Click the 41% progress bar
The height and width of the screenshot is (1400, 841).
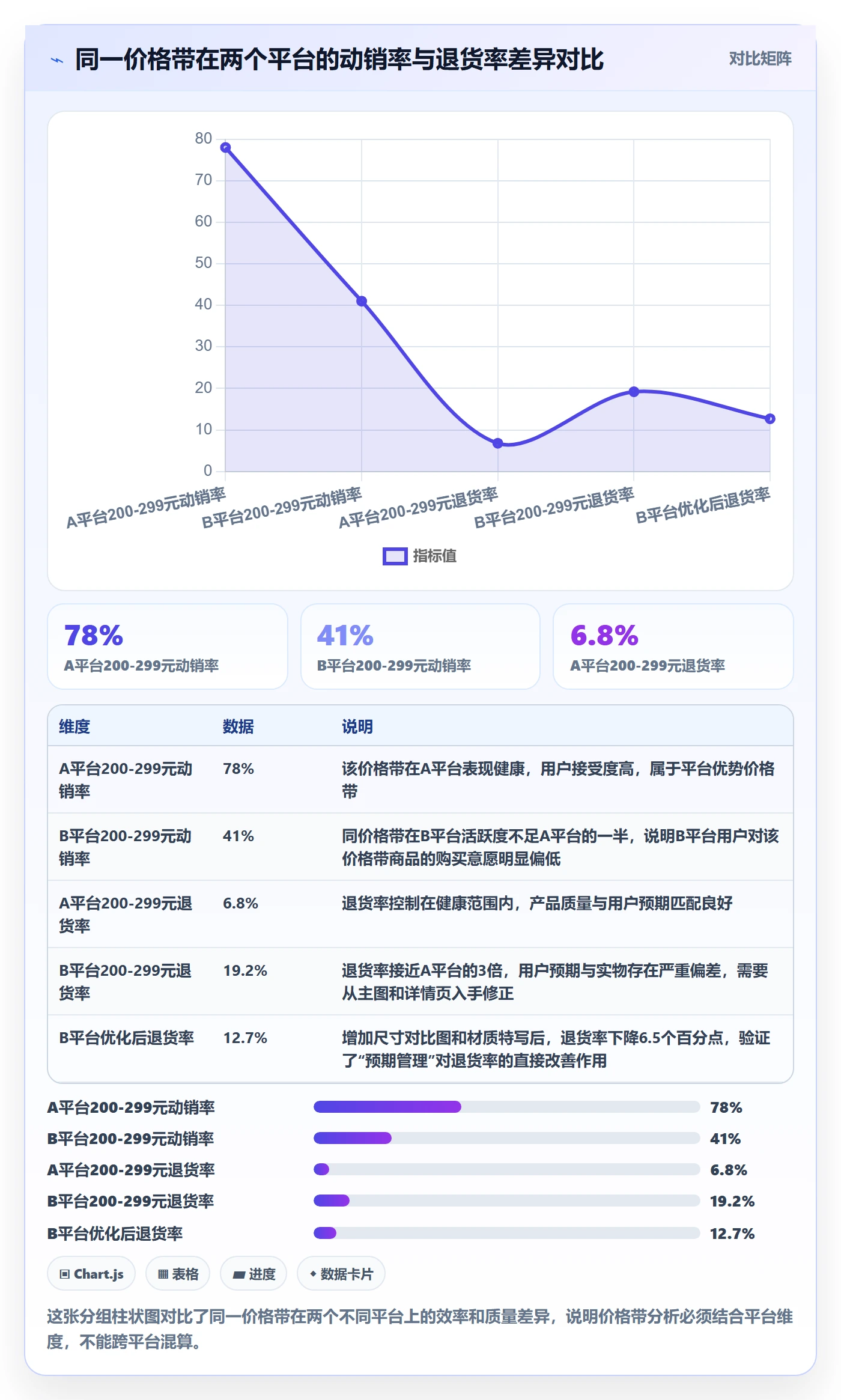[x=507, y=1138]
